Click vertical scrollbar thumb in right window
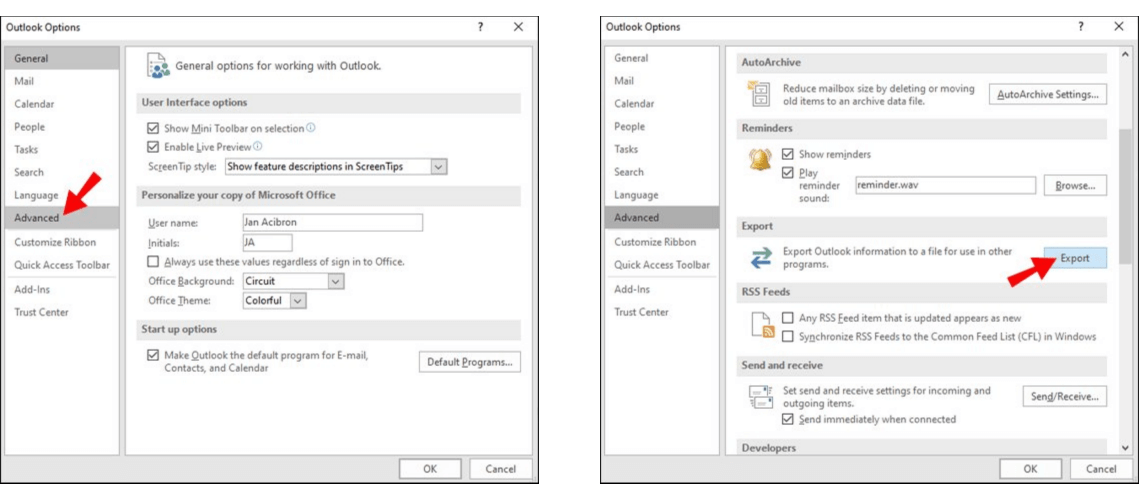 (x=1125, y=196)
